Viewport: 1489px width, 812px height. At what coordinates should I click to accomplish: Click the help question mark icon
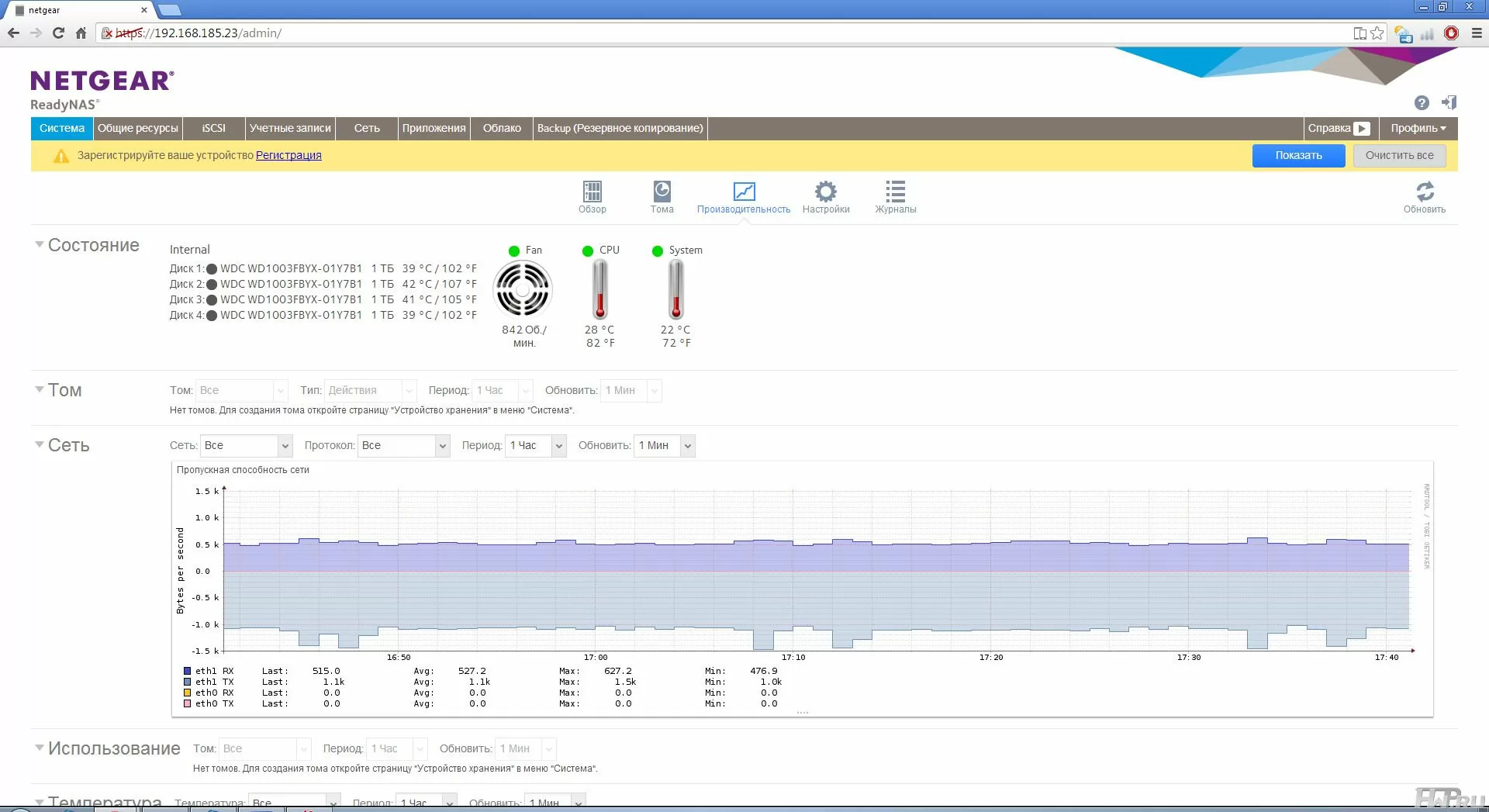coord(1422,103)
